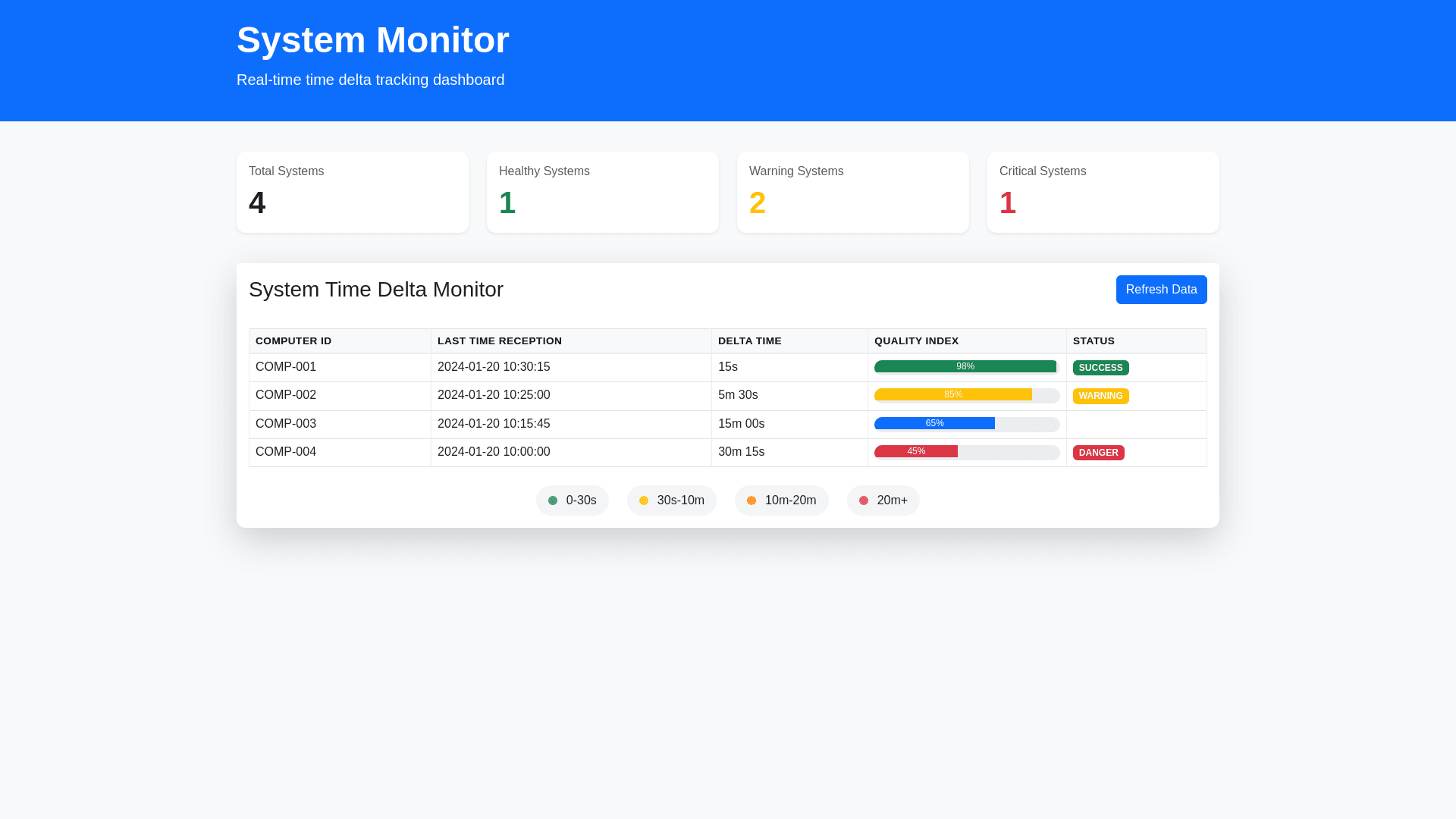Click the yellow 30s-10m legend dot
Screen dimensions: 1456x819
point(644,500)
